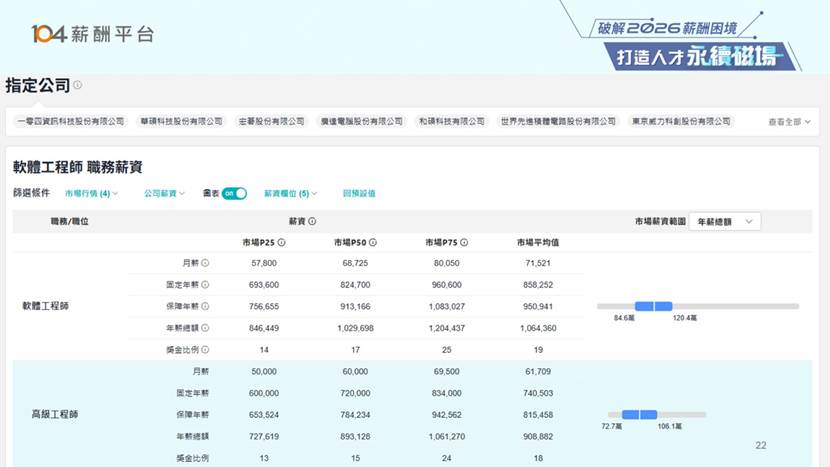Toggle the 圖表 on/off switch

(x=234, y=193)
